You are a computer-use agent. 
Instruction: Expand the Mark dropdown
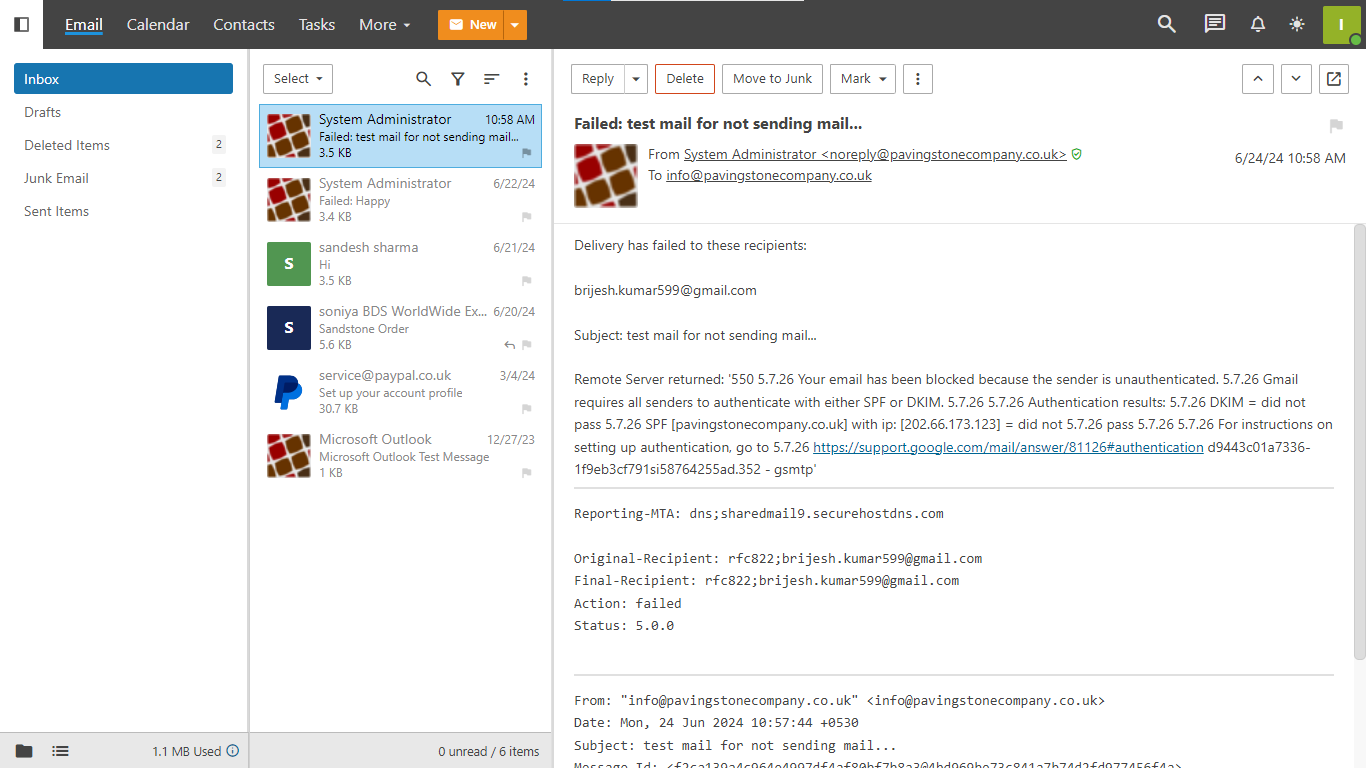point(862,79)
